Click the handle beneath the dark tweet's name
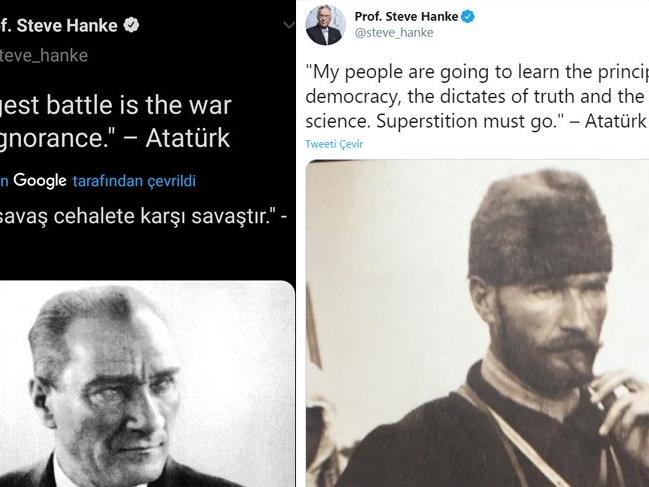Screen dimensions: 649x487 pos(44,55)
